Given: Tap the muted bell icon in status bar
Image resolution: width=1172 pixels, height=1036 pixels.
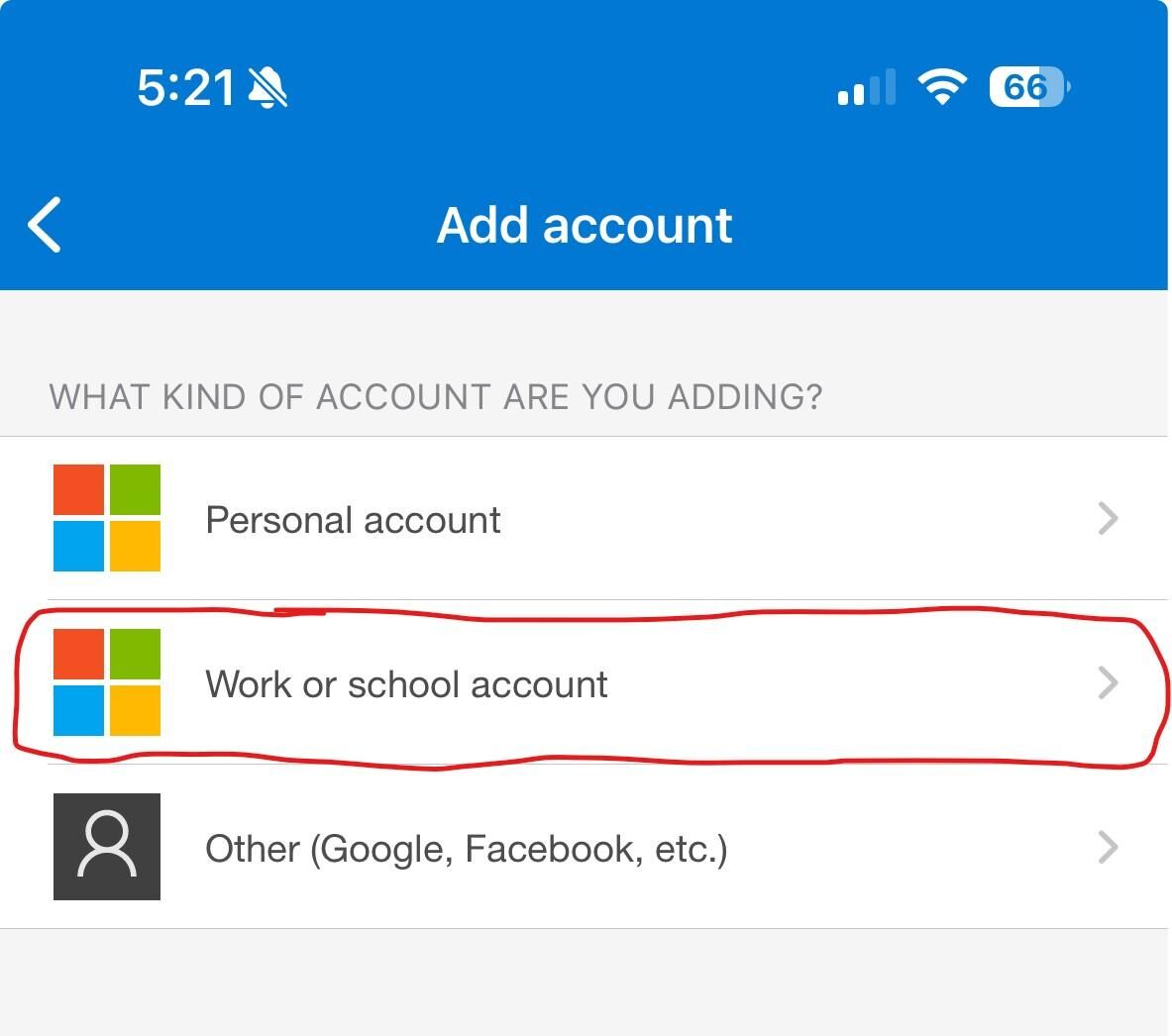Looking at the screenshot, I should pos(267,88).
